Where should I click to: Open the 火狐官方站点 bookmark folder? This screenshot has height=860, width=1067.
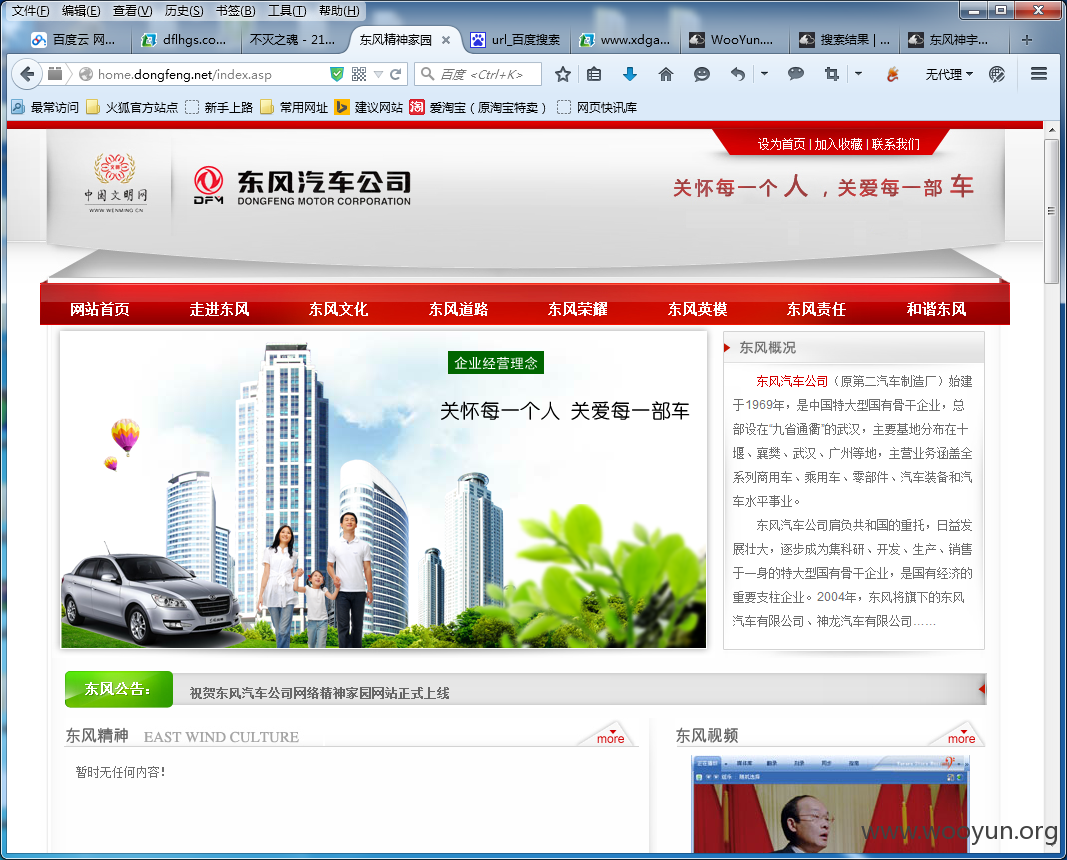click(x=133, y=108)
